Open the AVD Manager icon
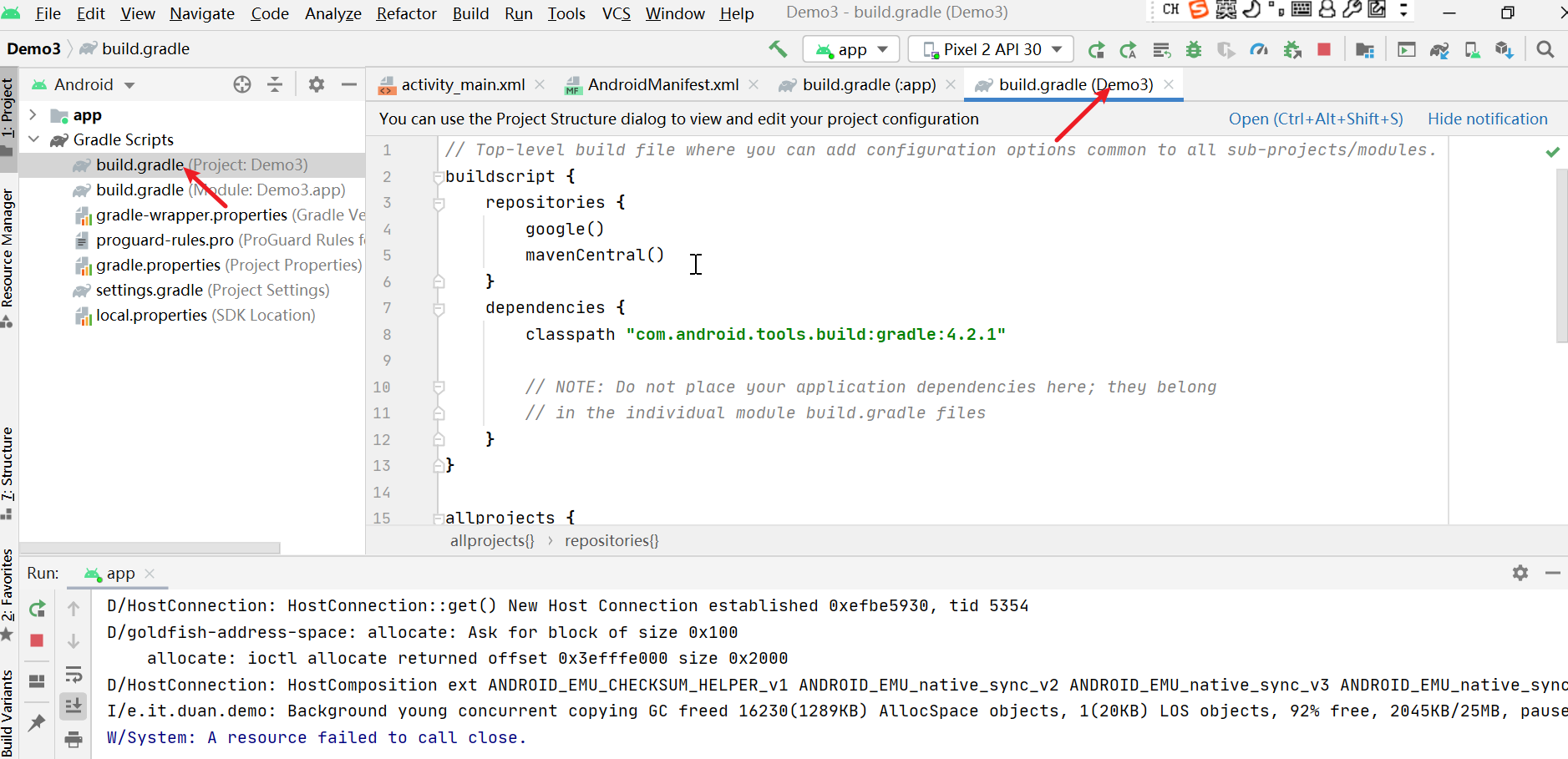Screen dimensions: 1568x759 tap(1472, 50)
